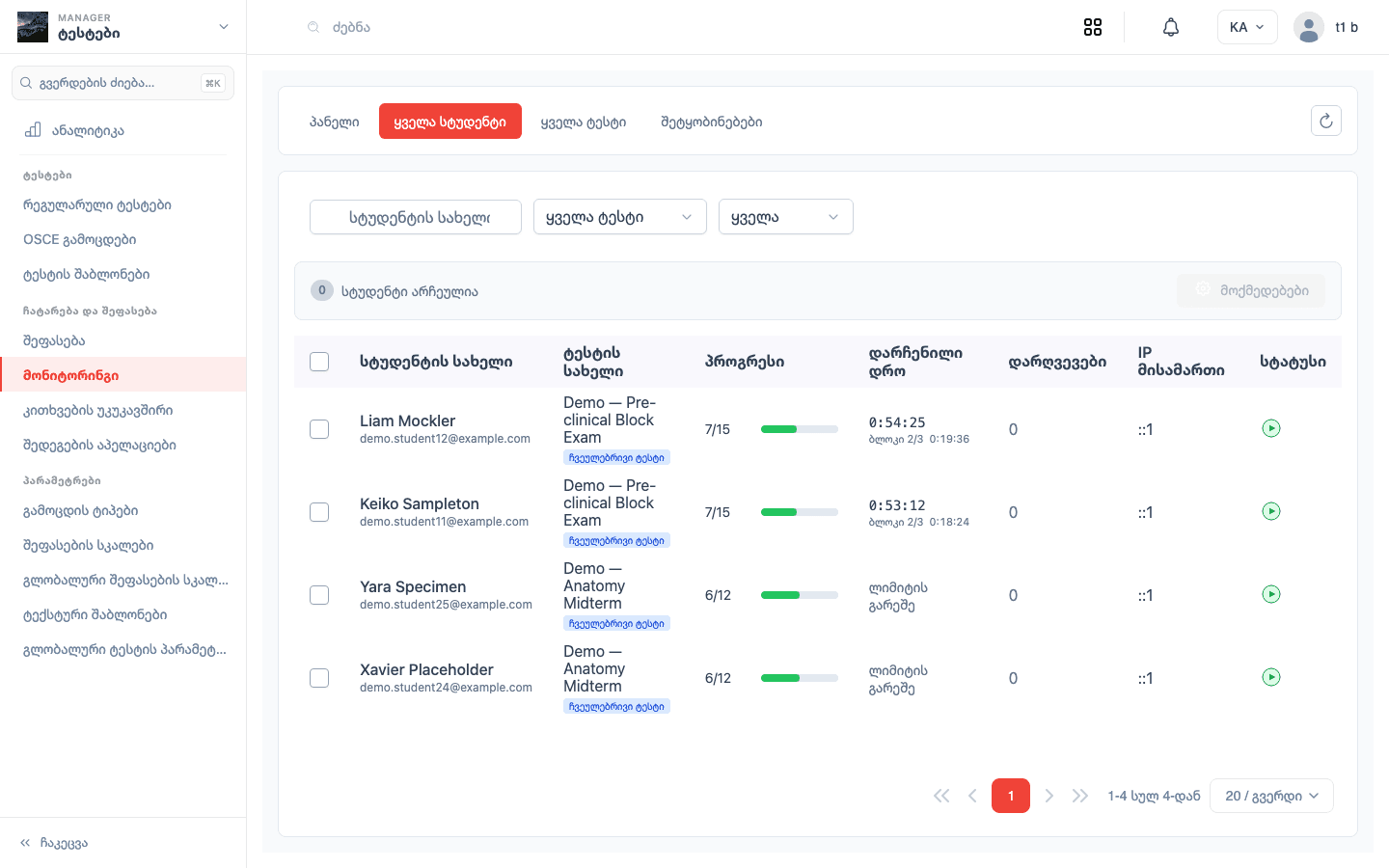Go to previous page arrow

pos(972,796)
